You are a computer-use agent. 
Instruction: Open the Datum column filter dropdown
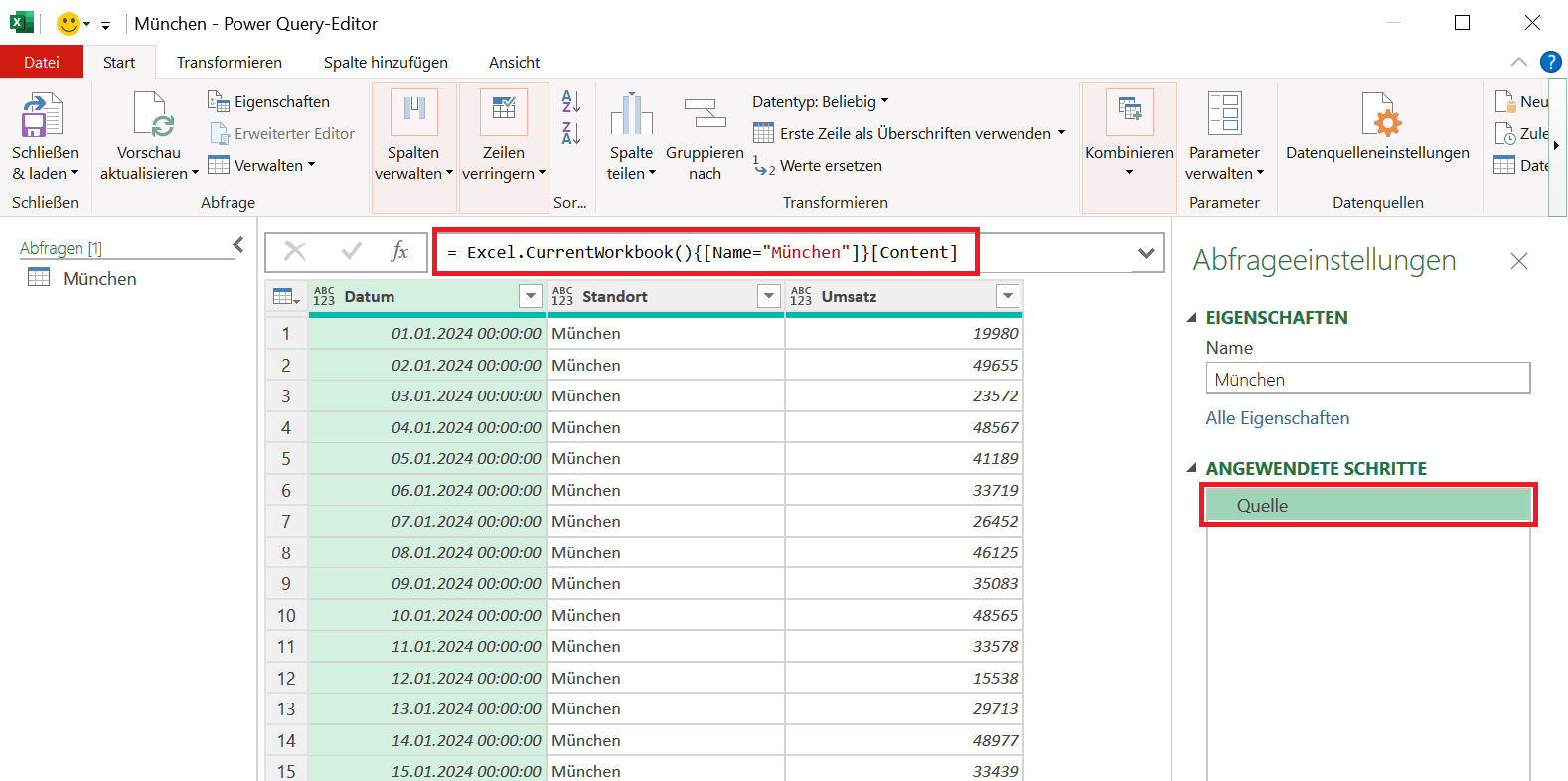pyautogui.click(x=531, y=296)
